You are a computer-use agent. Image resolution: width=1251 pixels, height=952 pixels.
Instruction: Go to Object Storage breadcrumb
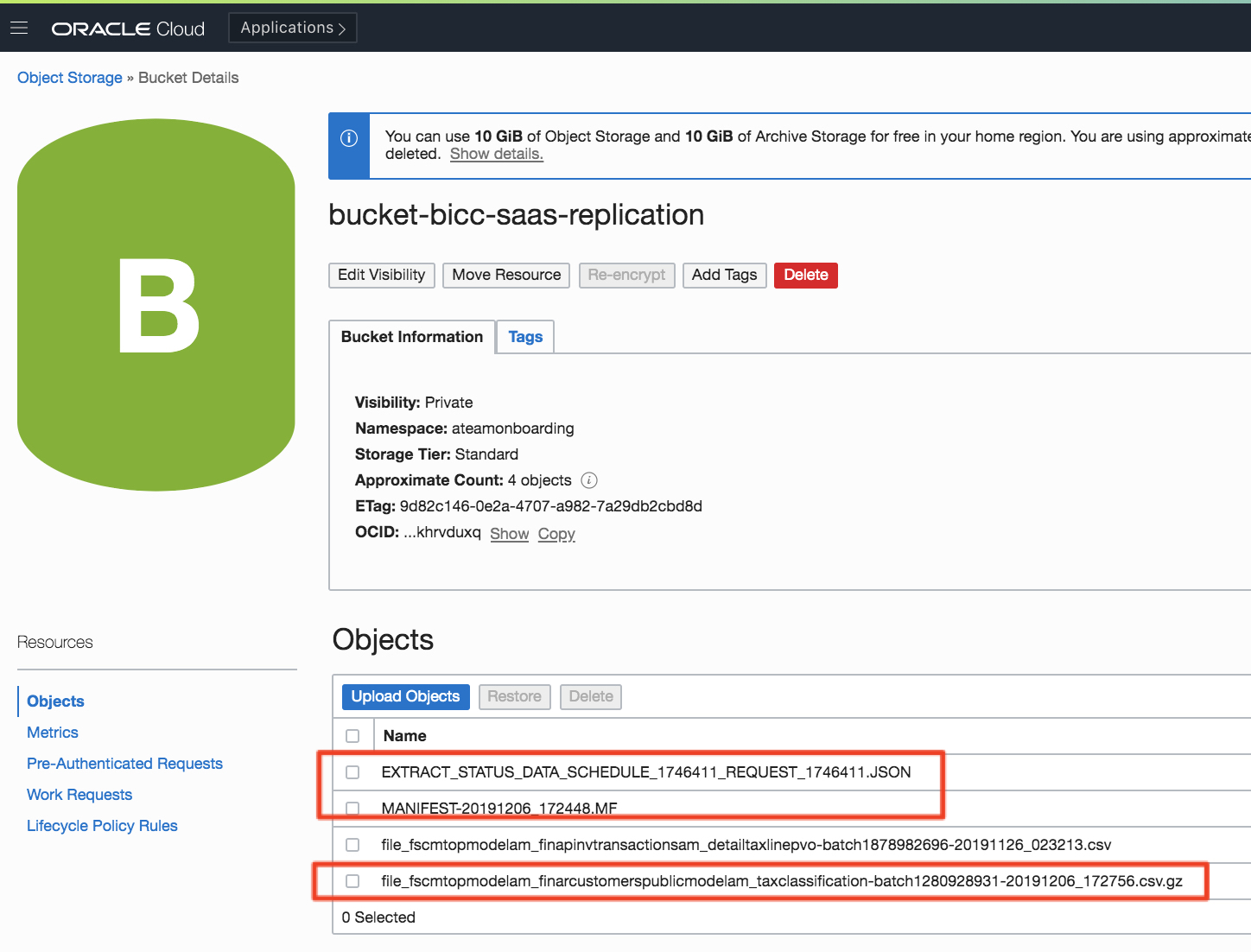tap(70, 78)
